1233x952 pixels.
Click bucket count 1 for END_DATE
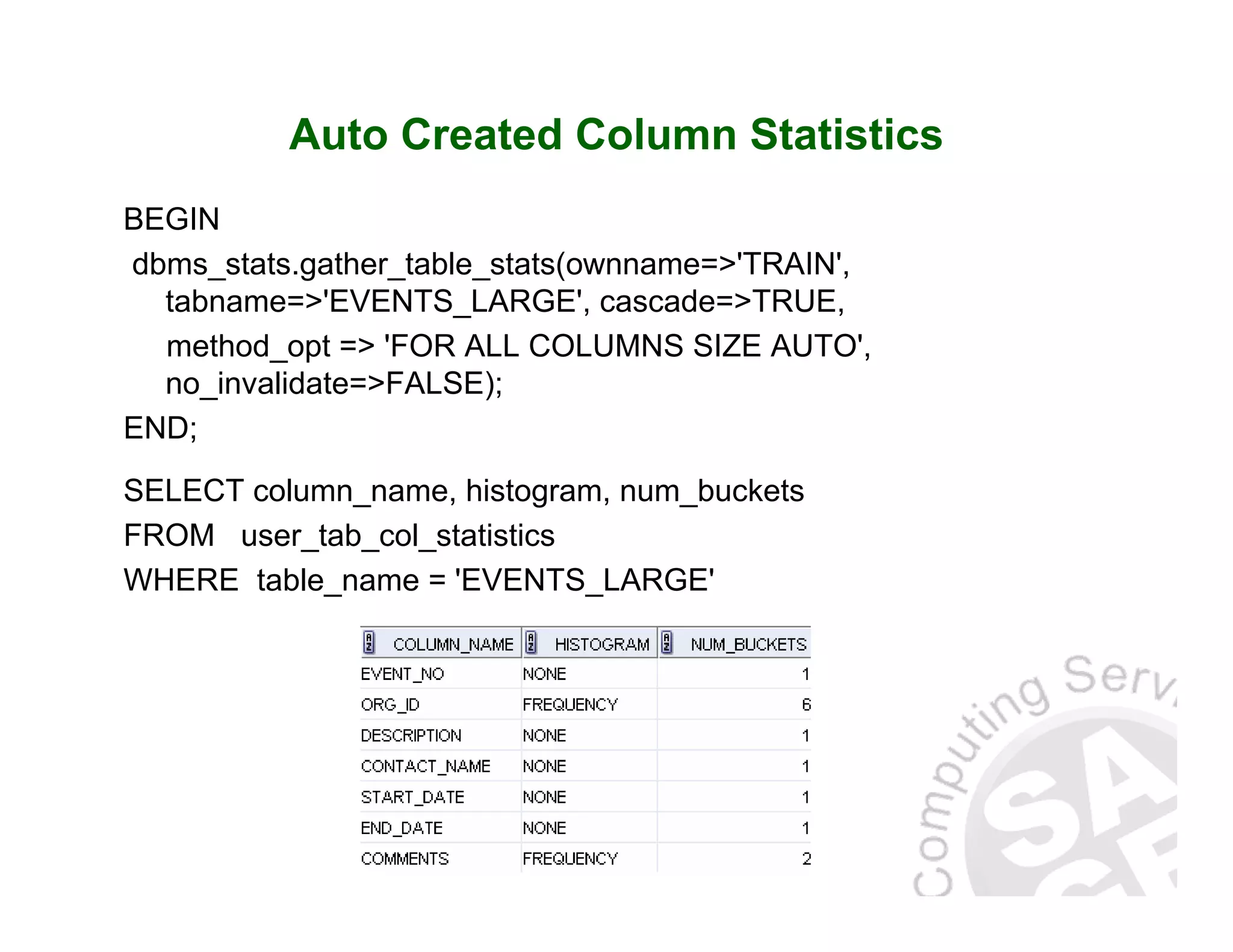coord(806,828)
